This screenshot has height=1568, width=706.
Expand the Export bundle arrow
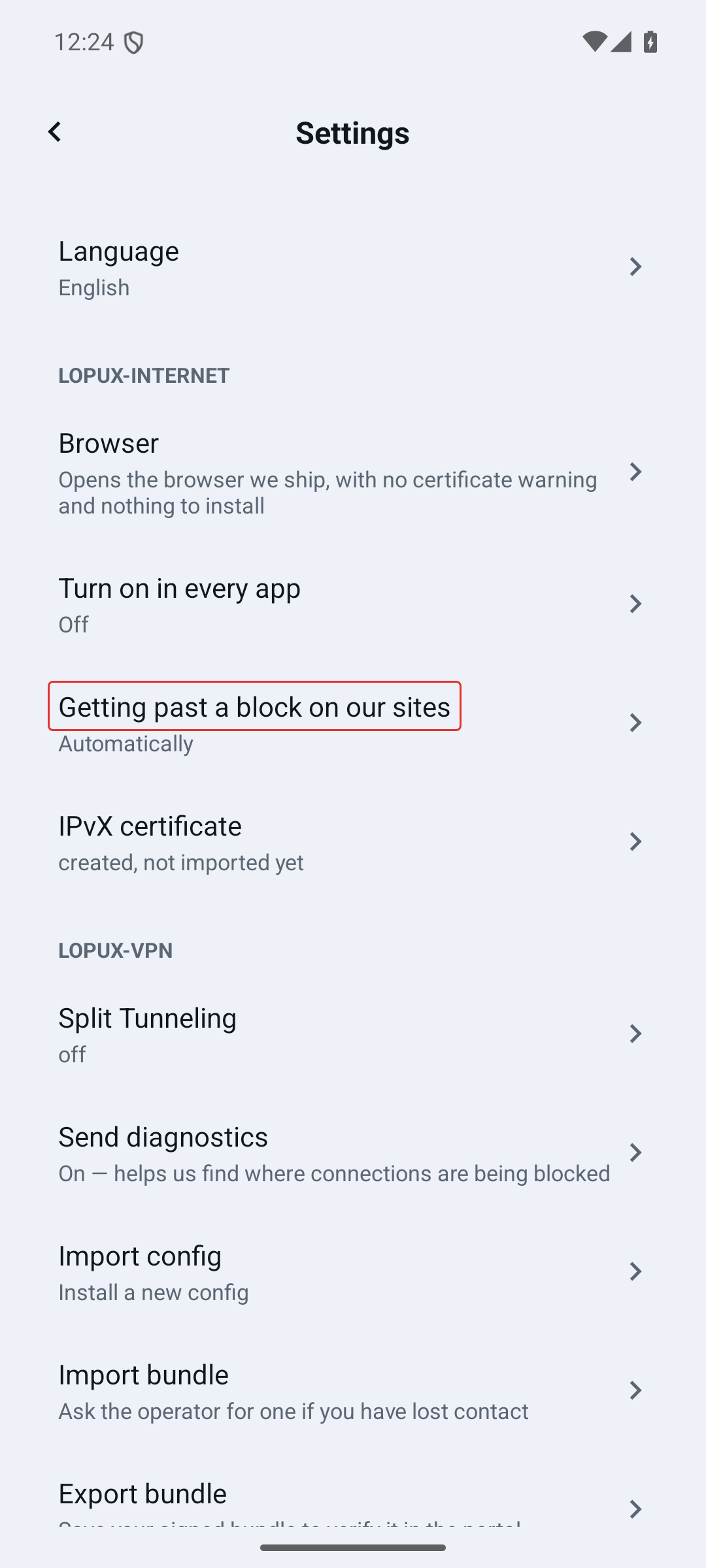tap(635, 1509)
